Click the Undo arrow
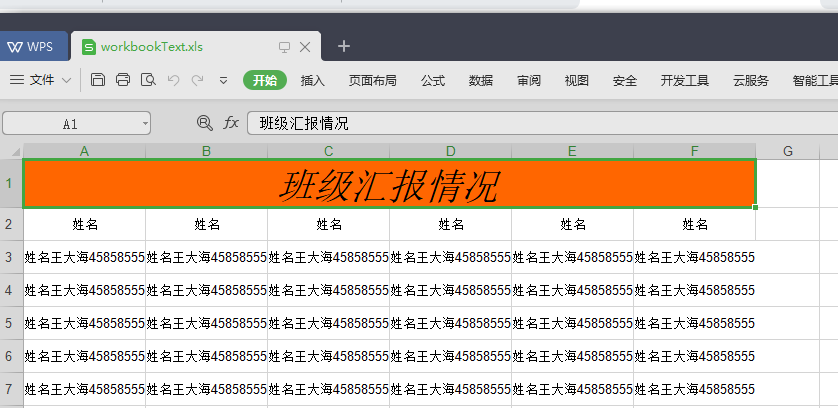The height and width of the screenshot is (408, 838). point(173,80)
